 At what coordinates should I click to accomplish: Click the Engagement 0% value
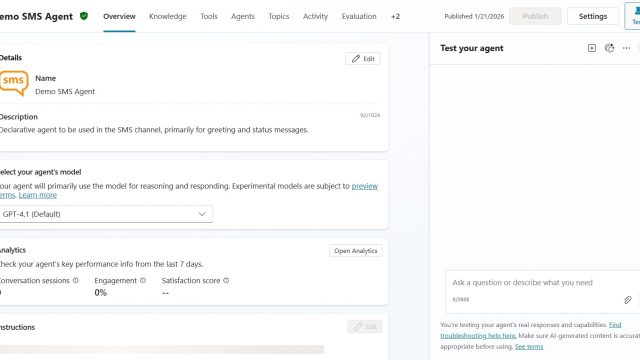tap(100, 293)
